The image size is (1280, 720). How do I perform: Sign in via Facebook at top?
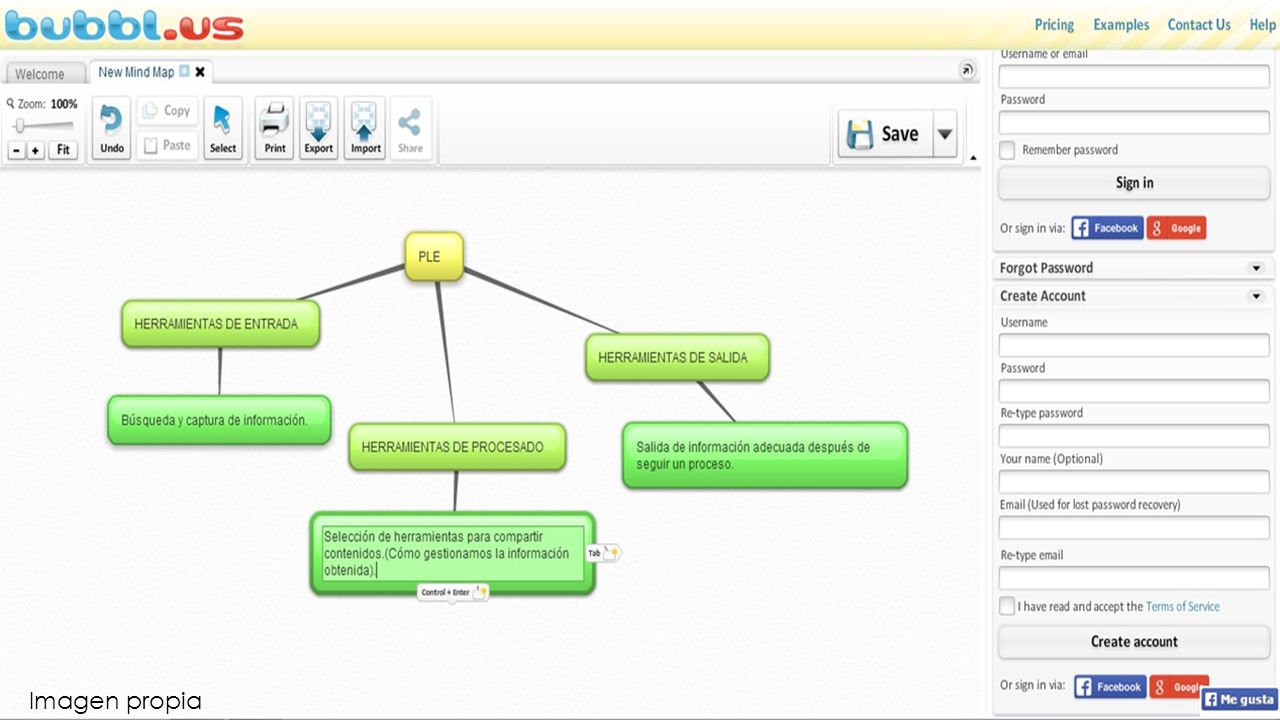coord(1107,228)
